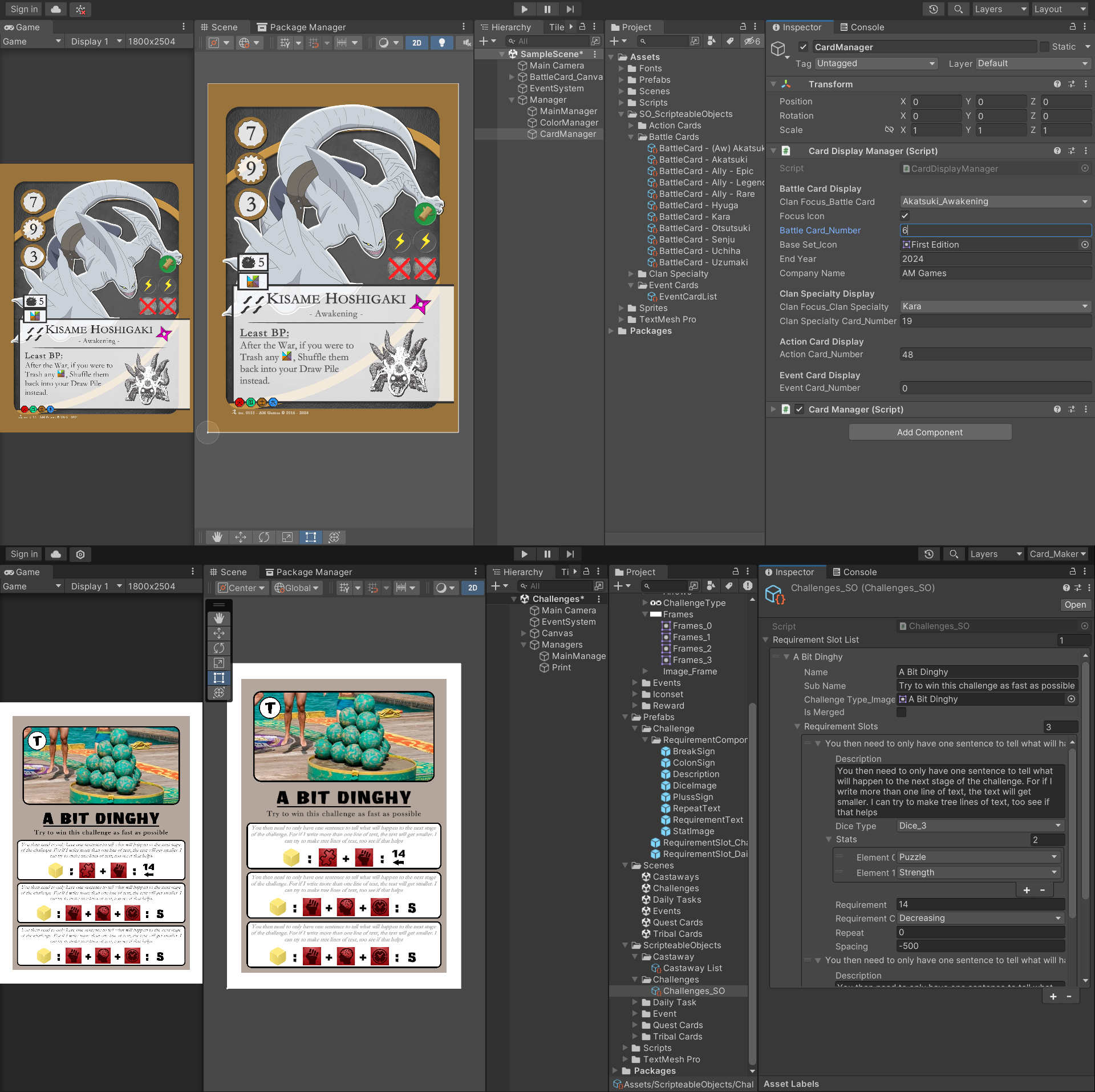The width and height of the screenshot is (1095, 1092).
Task: Toggle 2D mode in bottom Scene view
Action: 473,588
